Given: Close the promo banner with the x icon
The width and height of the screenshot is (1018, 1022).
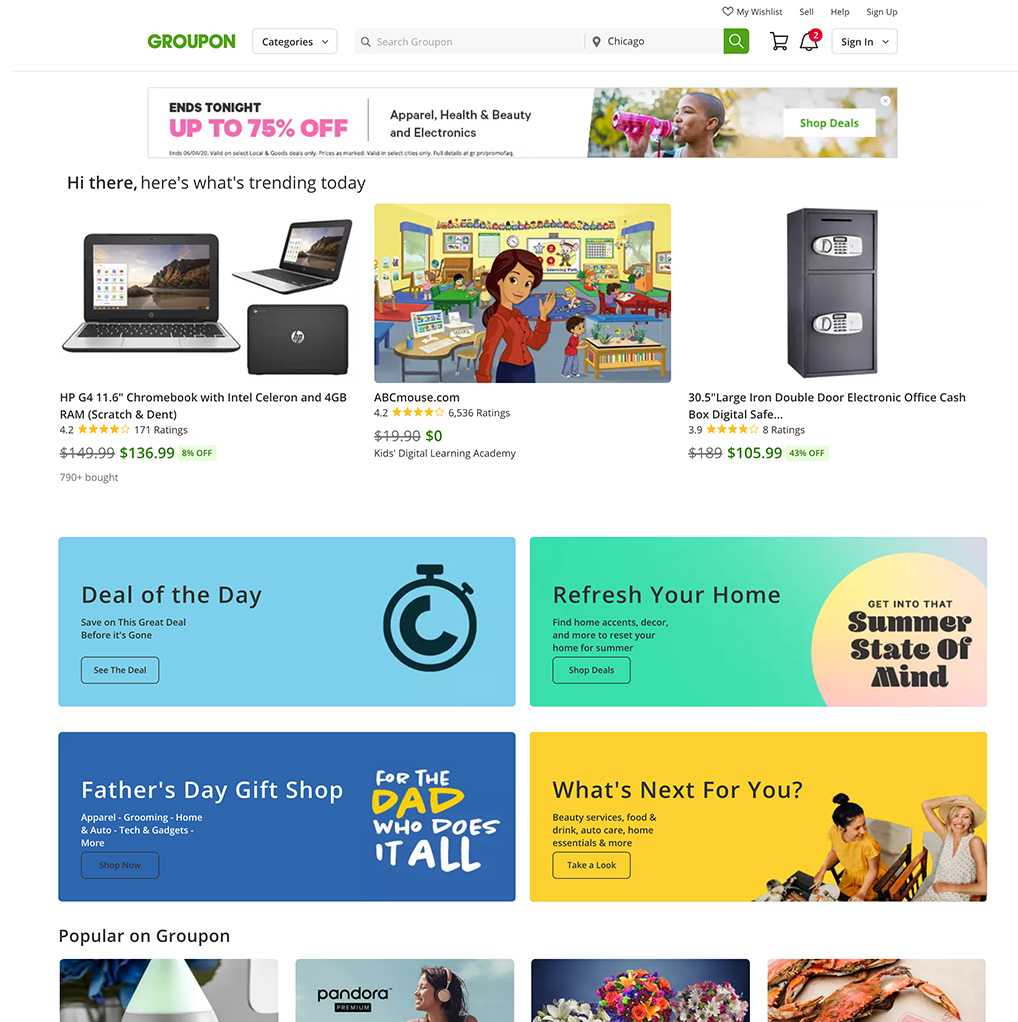Looking at the screenshot, I should [x=885, y=100].
